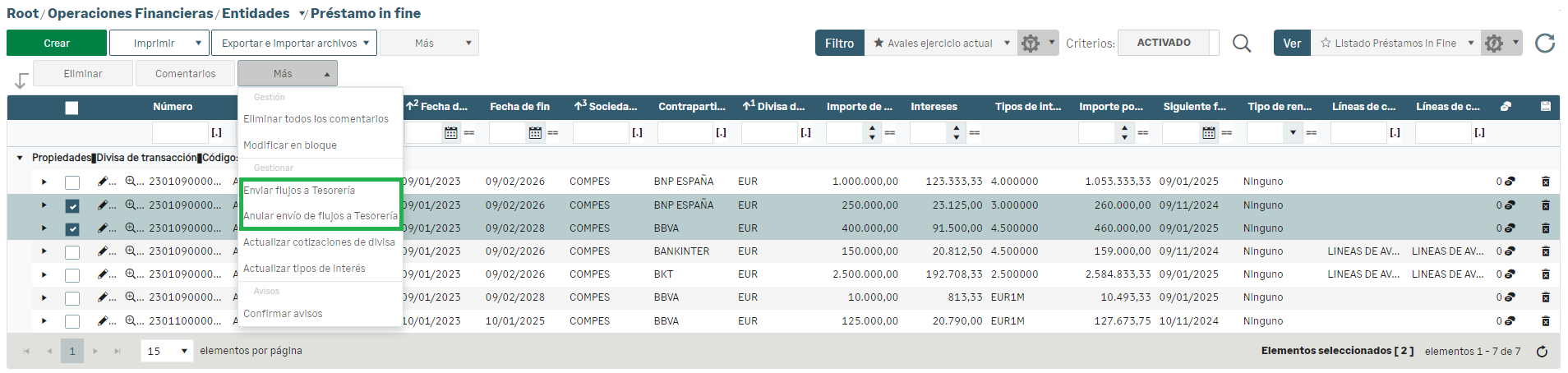This screenshot has height=373, width=1568.
Task: Open the filter settings gear icon
Action: point(1031,44)
